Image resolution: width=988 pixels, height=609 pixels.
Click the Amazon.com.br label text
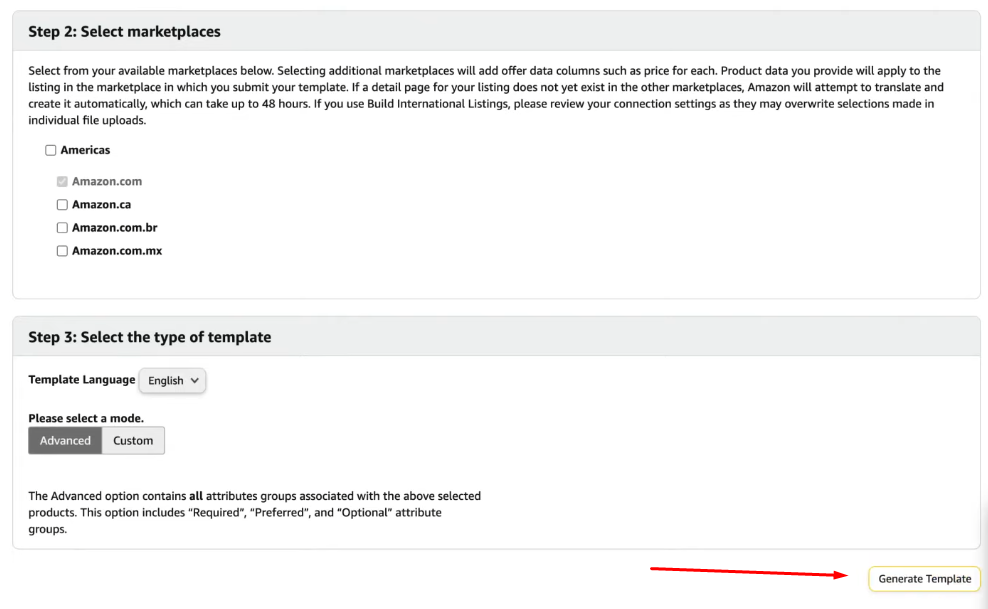coord(115,227)
